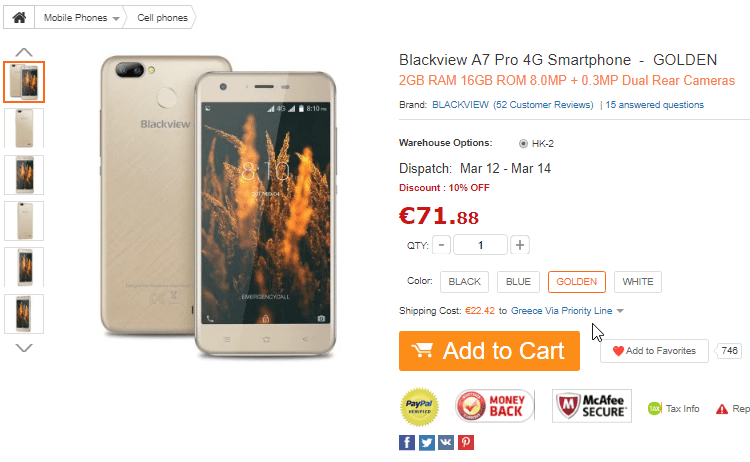Add the phone to the cart

tap(489, 351)
